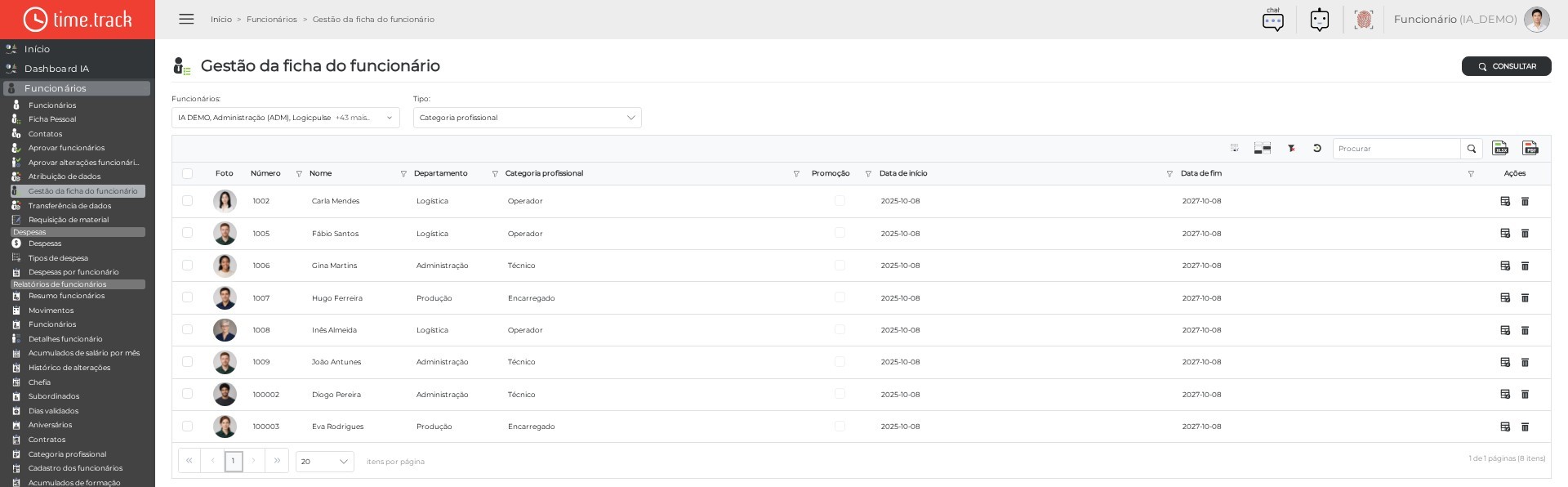Image resolution: width=1568 pixels, height=487 pixels.
Task: Go to the last page arrow
Action: tap(278, 461)
